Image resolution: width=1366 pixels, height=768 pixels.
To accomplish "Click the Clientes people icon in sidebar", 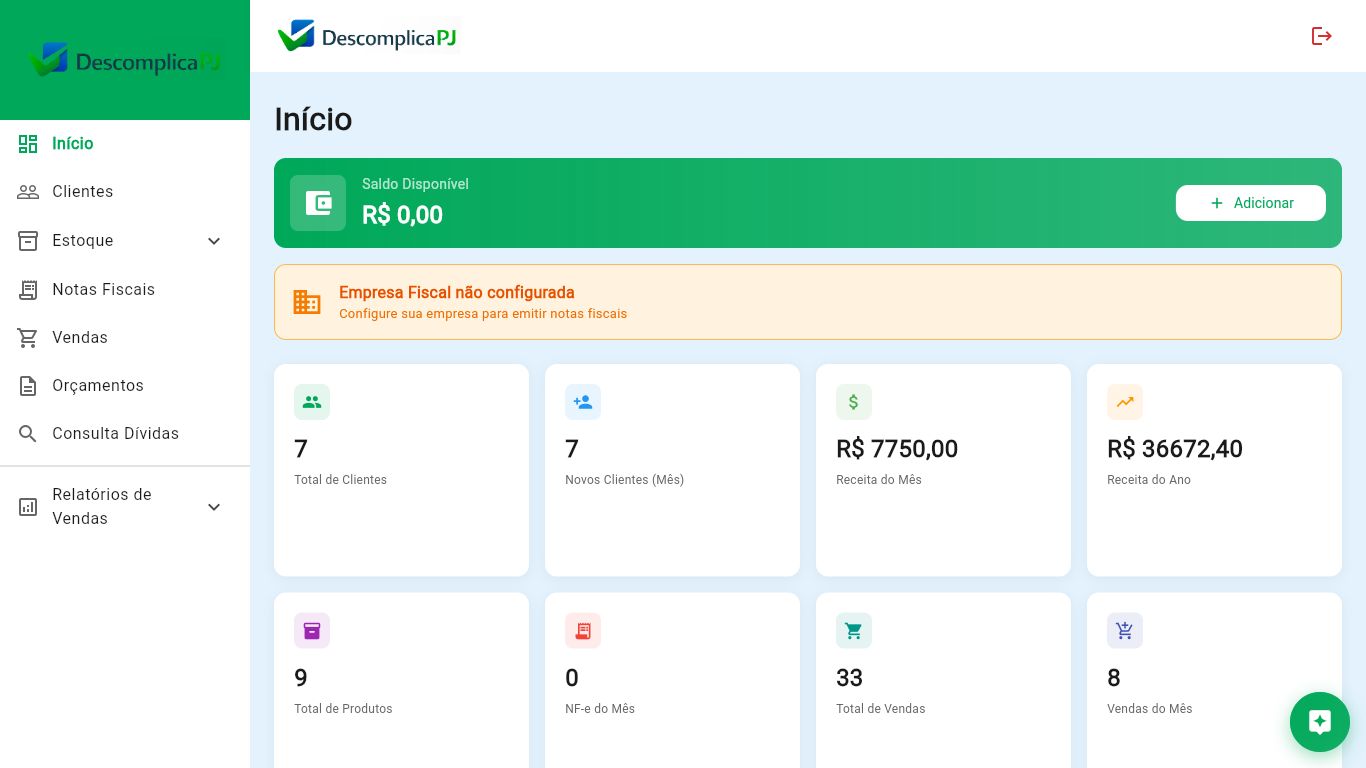I will click(28, 192).
